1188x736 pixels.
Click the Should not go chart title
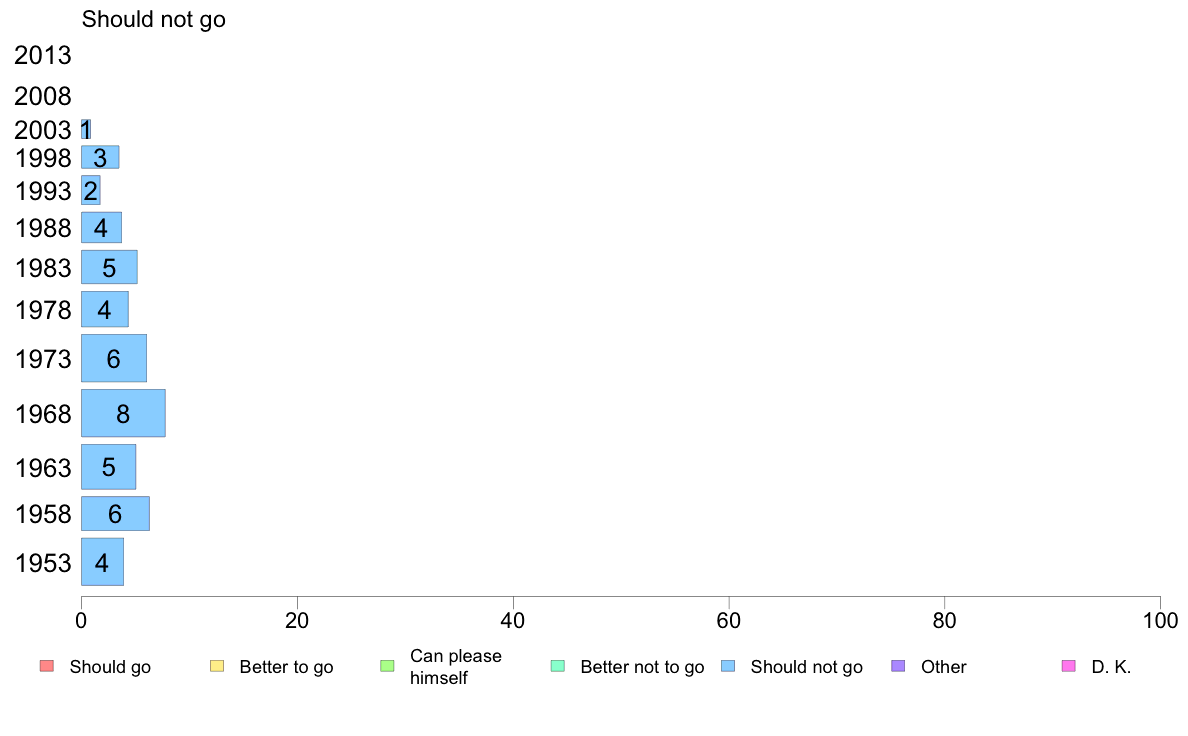pos(154,19)
